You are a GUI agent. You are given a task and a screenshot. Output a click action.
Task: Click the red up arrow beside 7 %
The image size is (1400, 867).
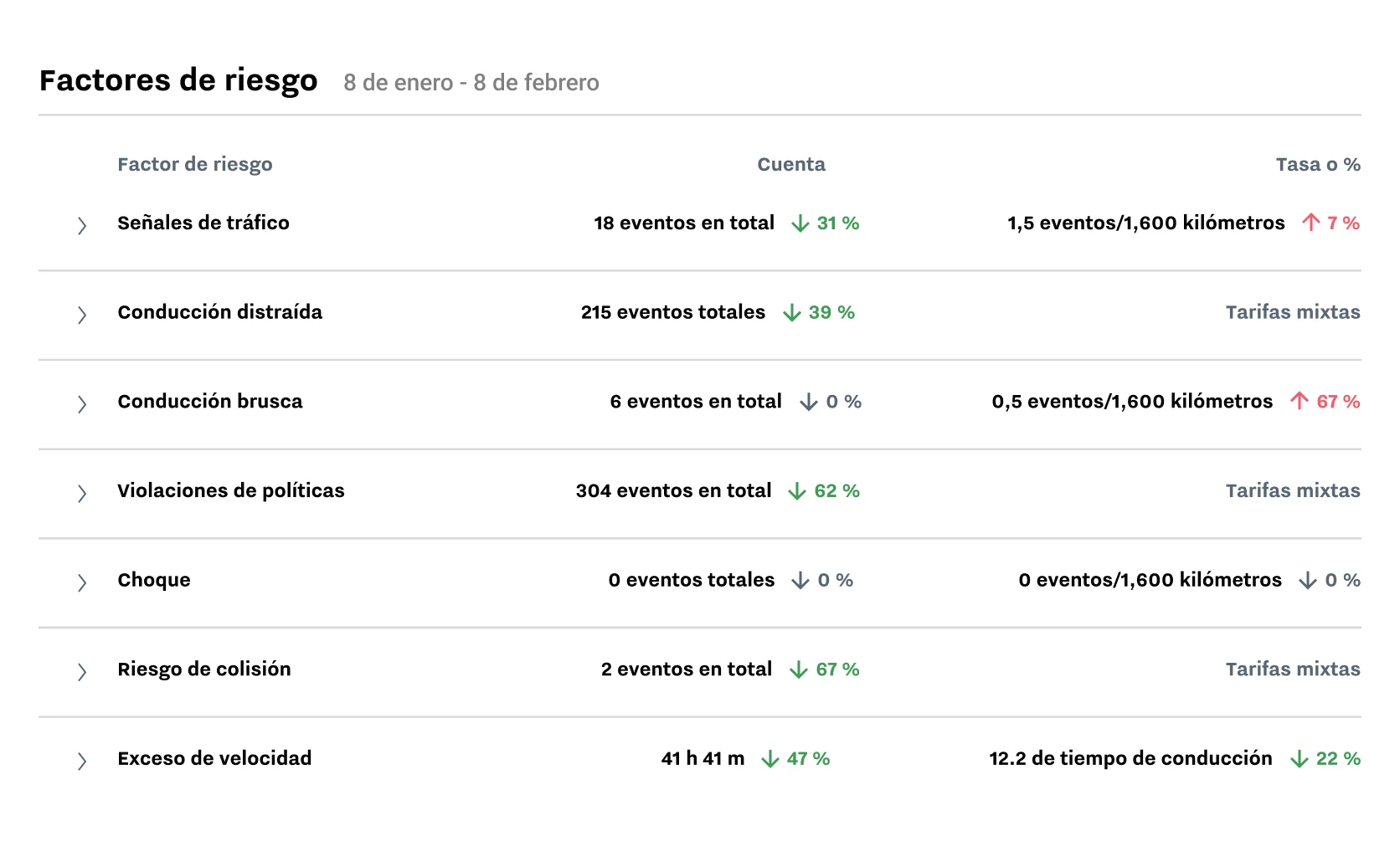[x=1310, y=223]
